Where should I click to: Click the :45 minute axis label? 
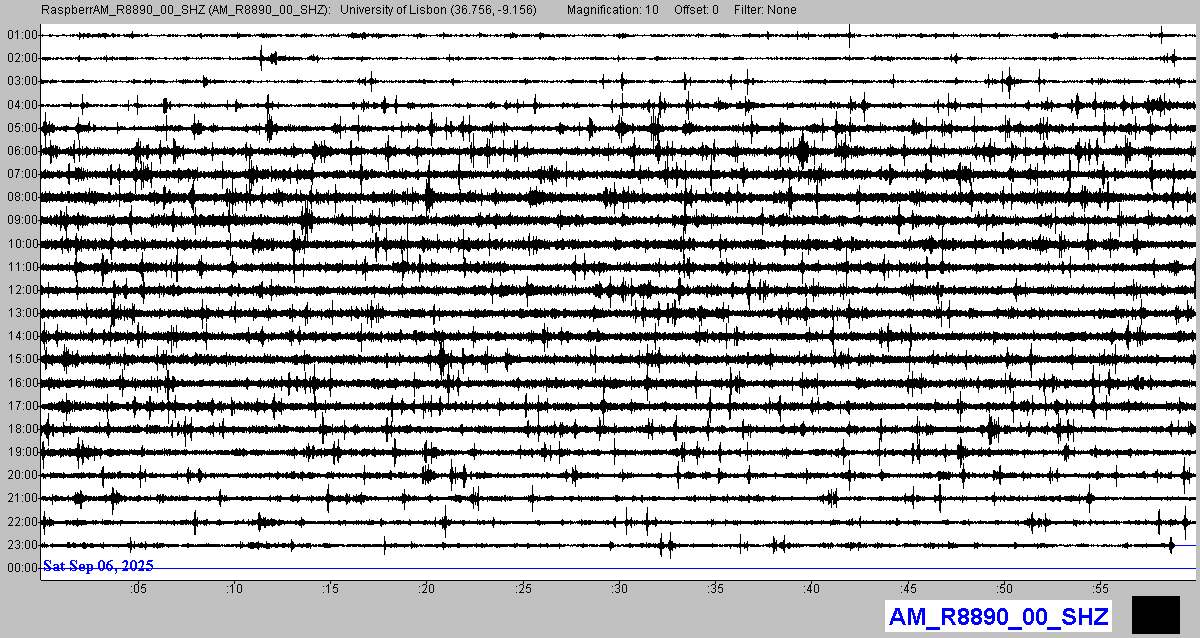pos(908,588)
